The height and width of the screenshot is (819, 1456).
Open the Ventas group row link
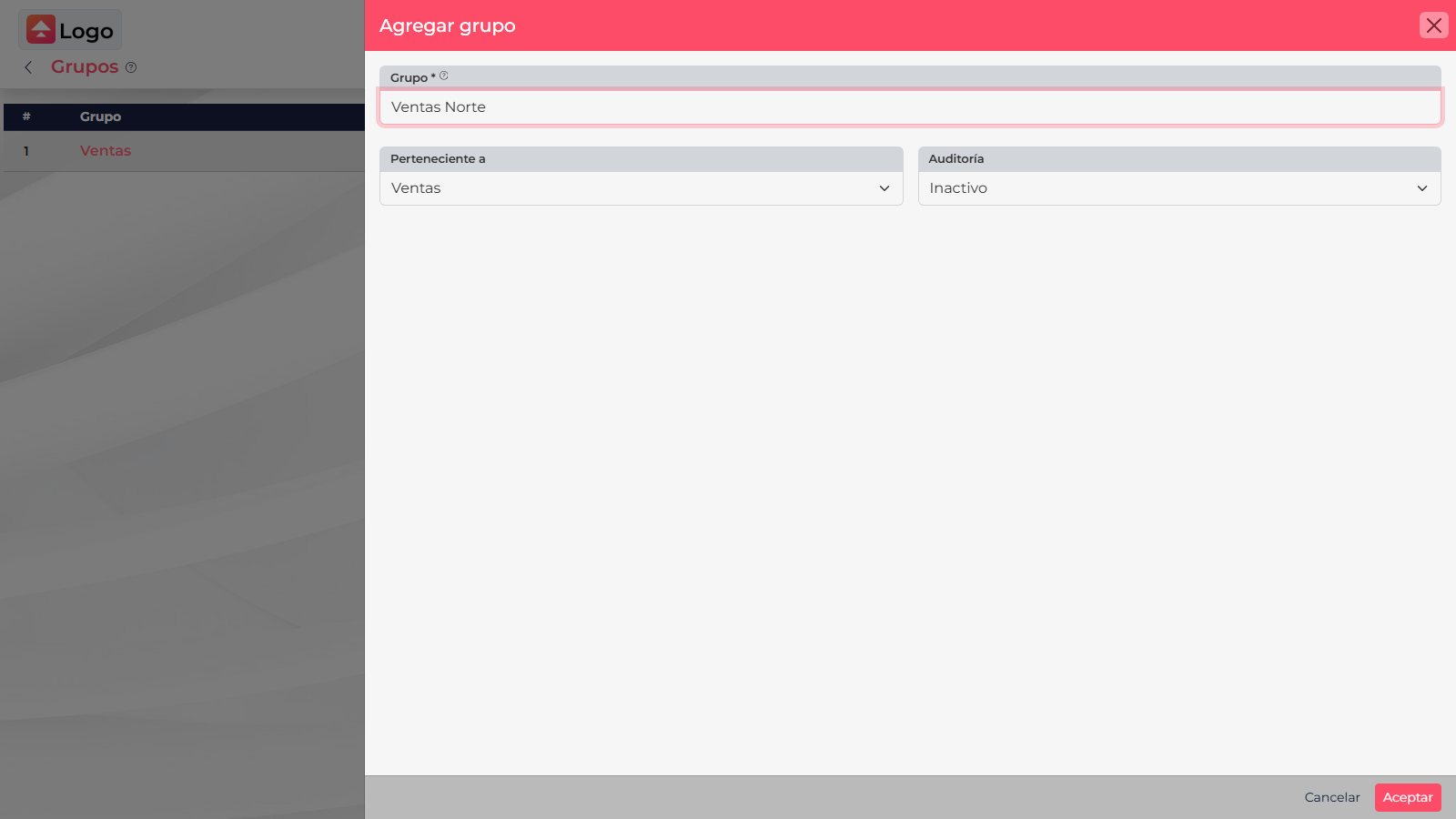106,151
